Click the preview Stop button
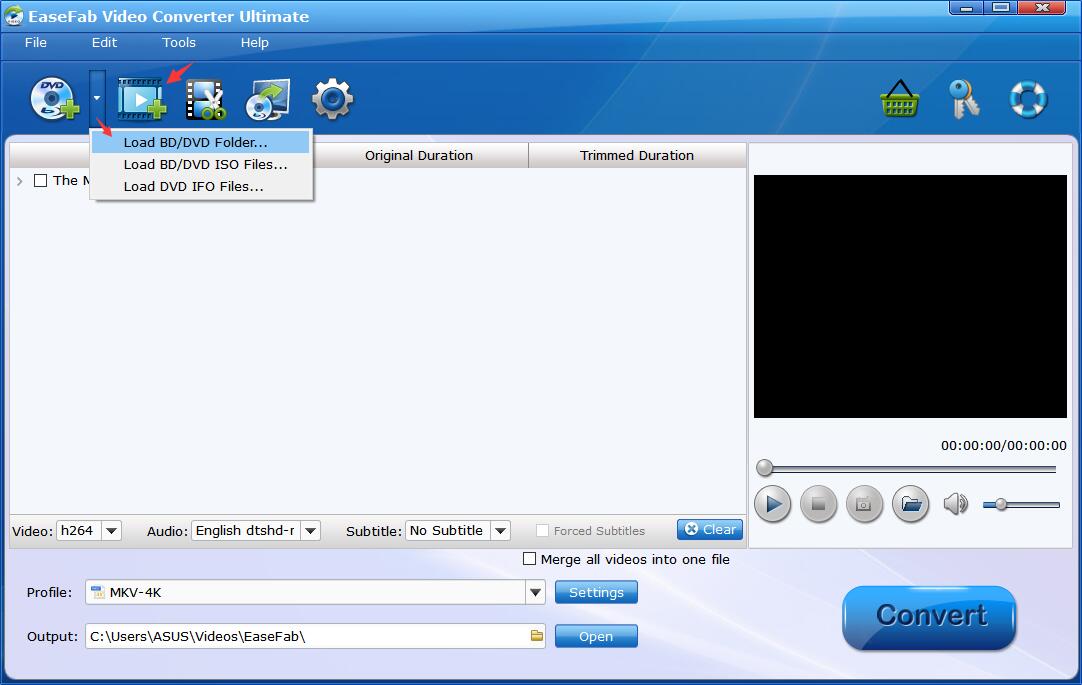The image size is (1082, 685). (818, 505)
